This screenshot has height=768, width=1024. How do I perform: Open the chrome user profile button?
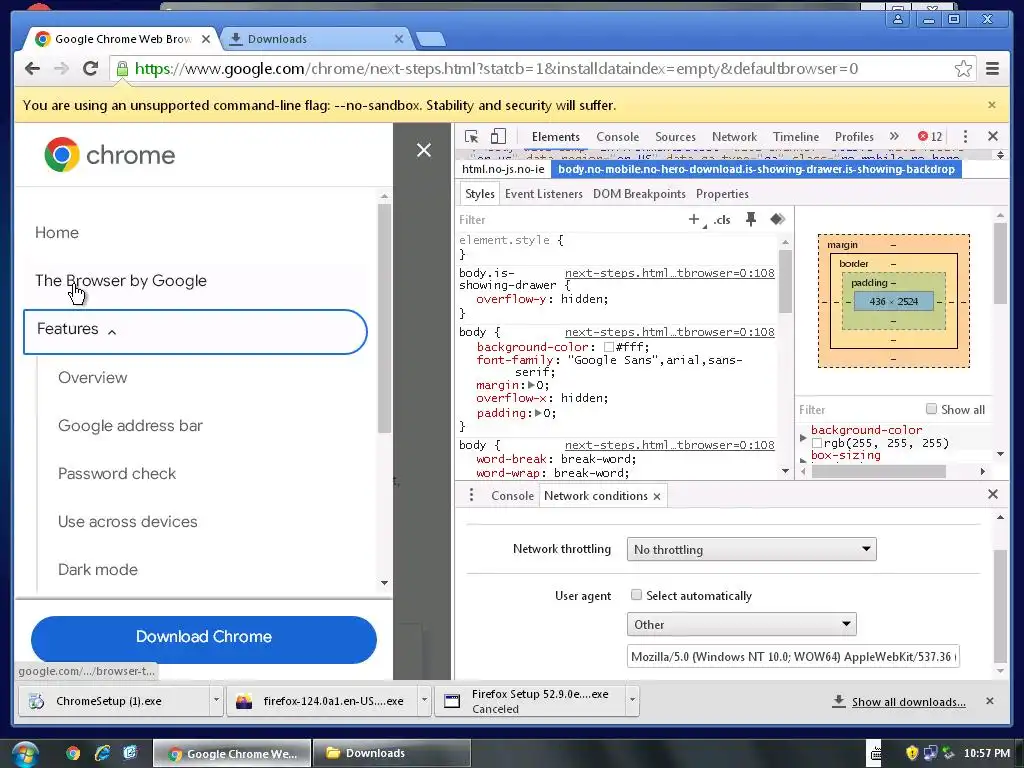(x=898, y=19)
